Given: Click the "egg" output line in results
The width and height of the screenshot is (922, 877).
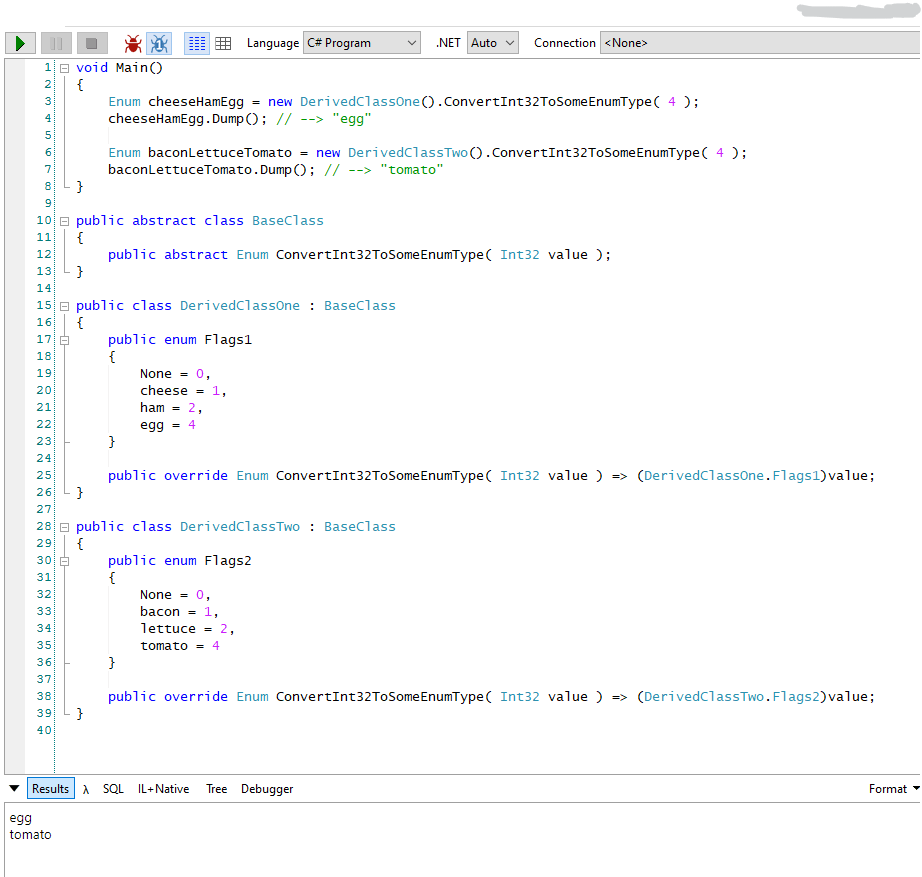Looking at the screenshot, I should pos(21,818).
